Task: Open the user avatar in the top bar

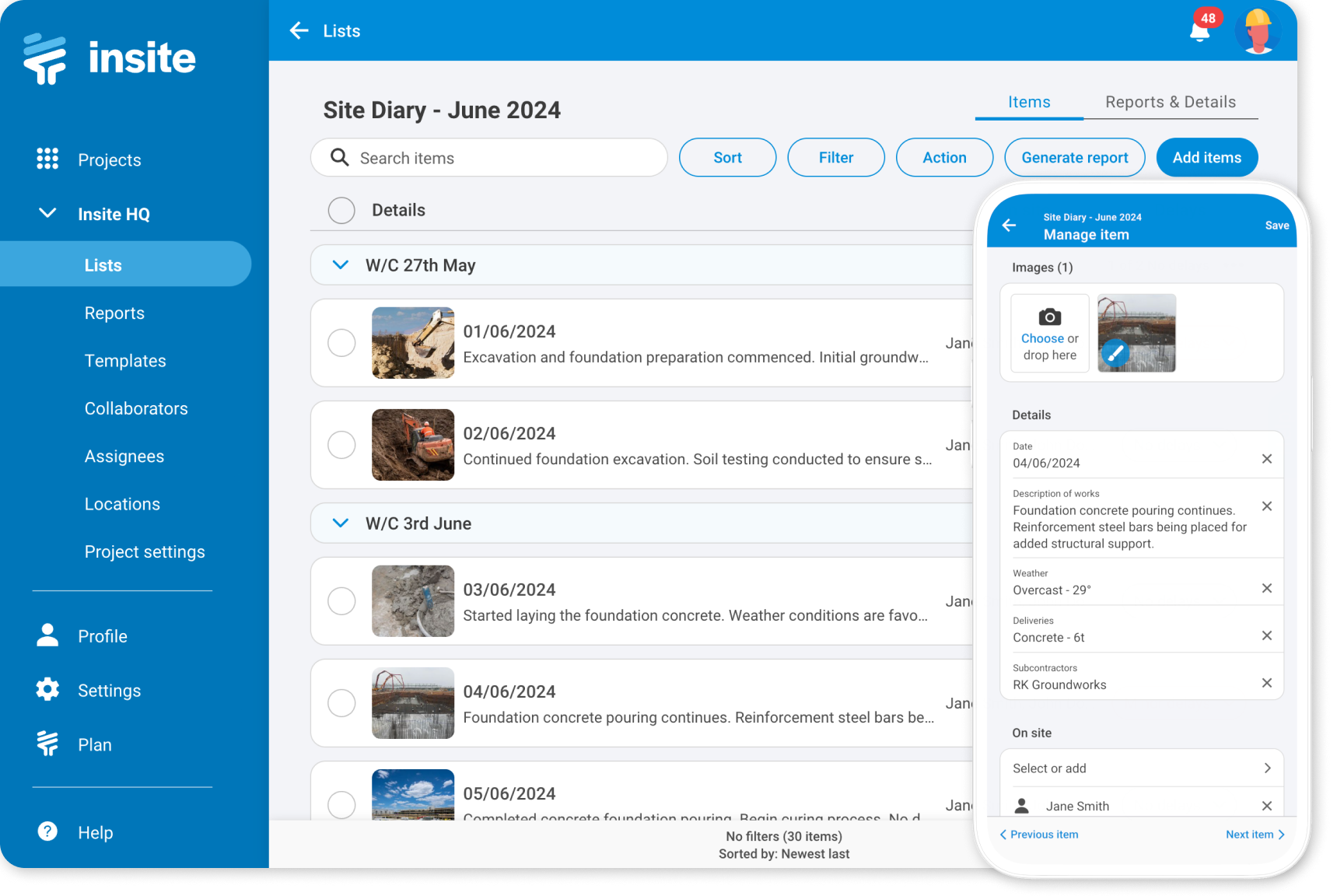Action: [1259, 30]
